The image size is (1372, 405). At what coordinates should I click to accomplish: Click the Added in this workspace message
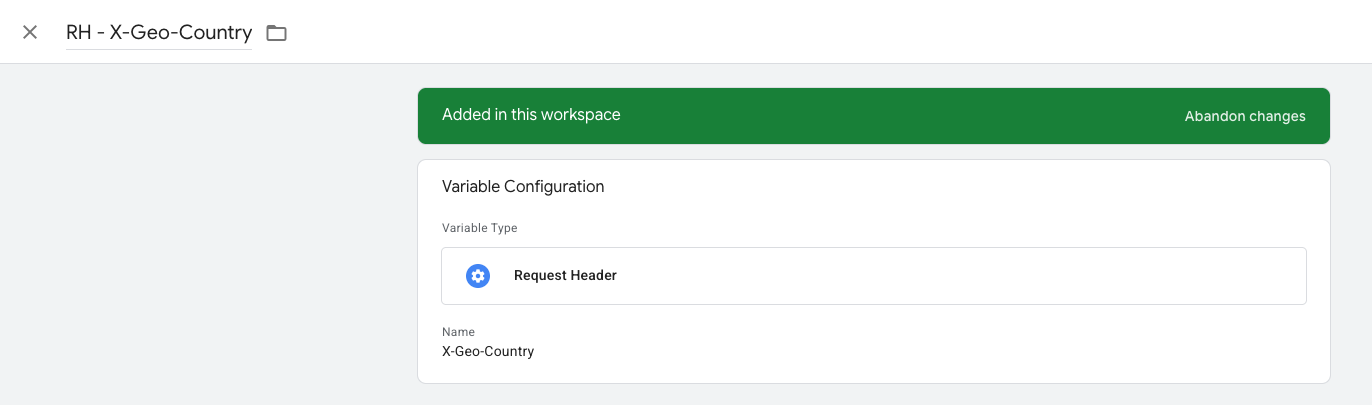[531, 115]
